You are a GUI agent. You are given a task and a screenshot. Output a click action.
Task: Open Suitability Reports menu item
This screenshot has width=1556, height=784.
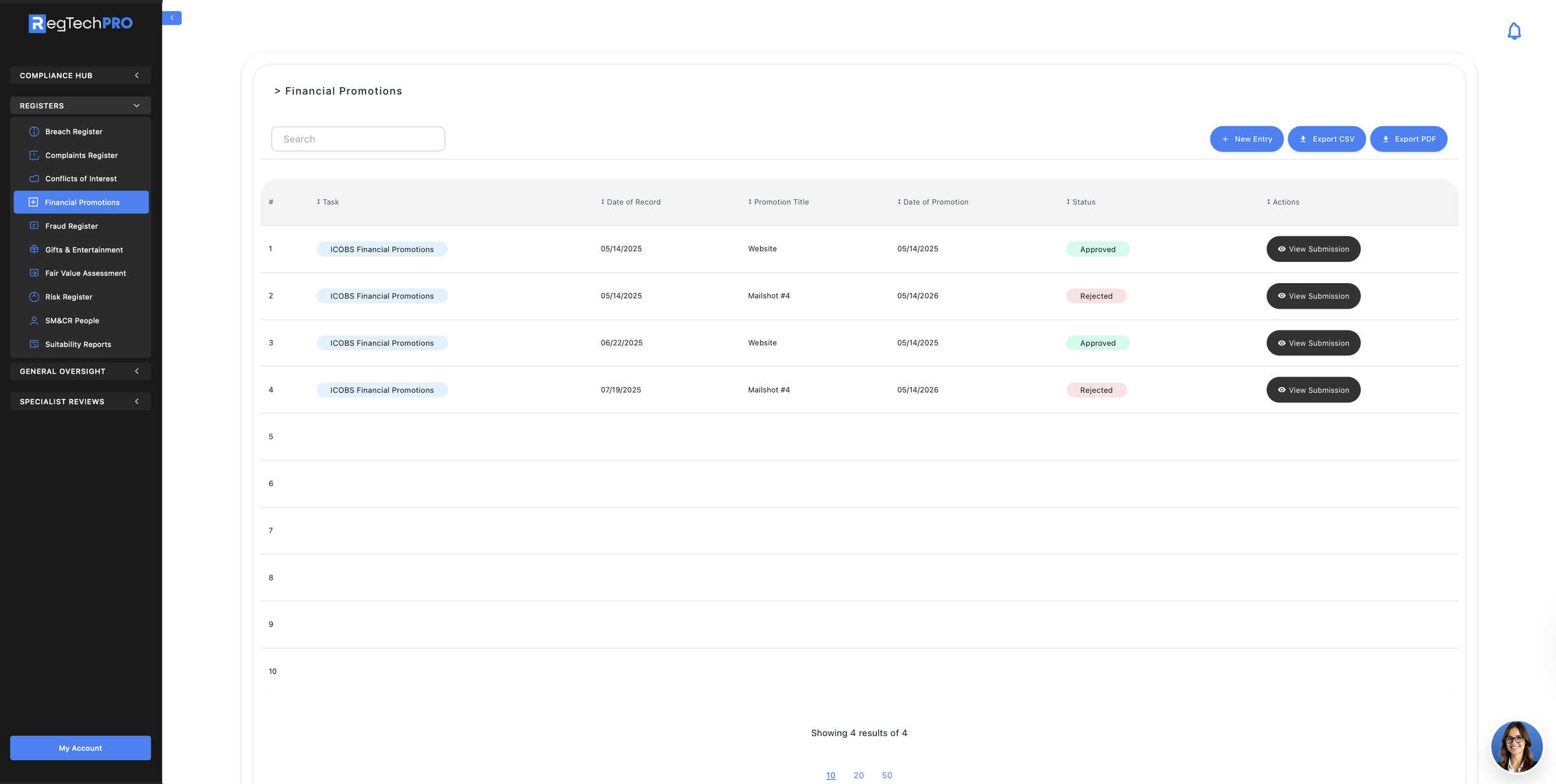coord(78,345)
